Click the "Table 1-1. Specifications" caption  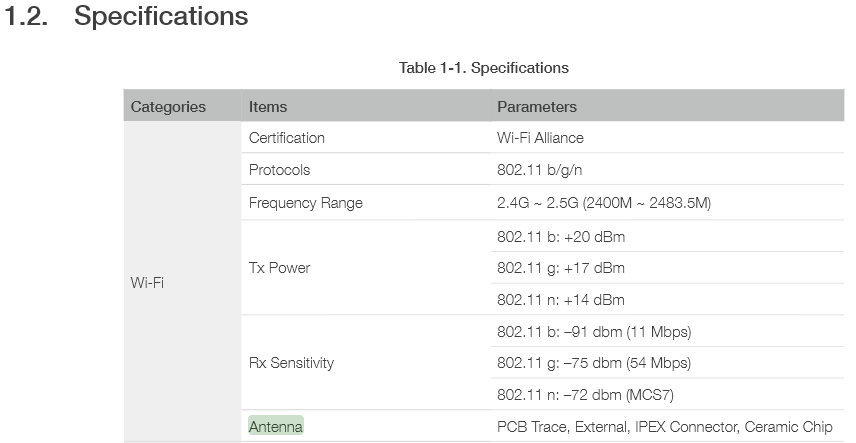483,68
